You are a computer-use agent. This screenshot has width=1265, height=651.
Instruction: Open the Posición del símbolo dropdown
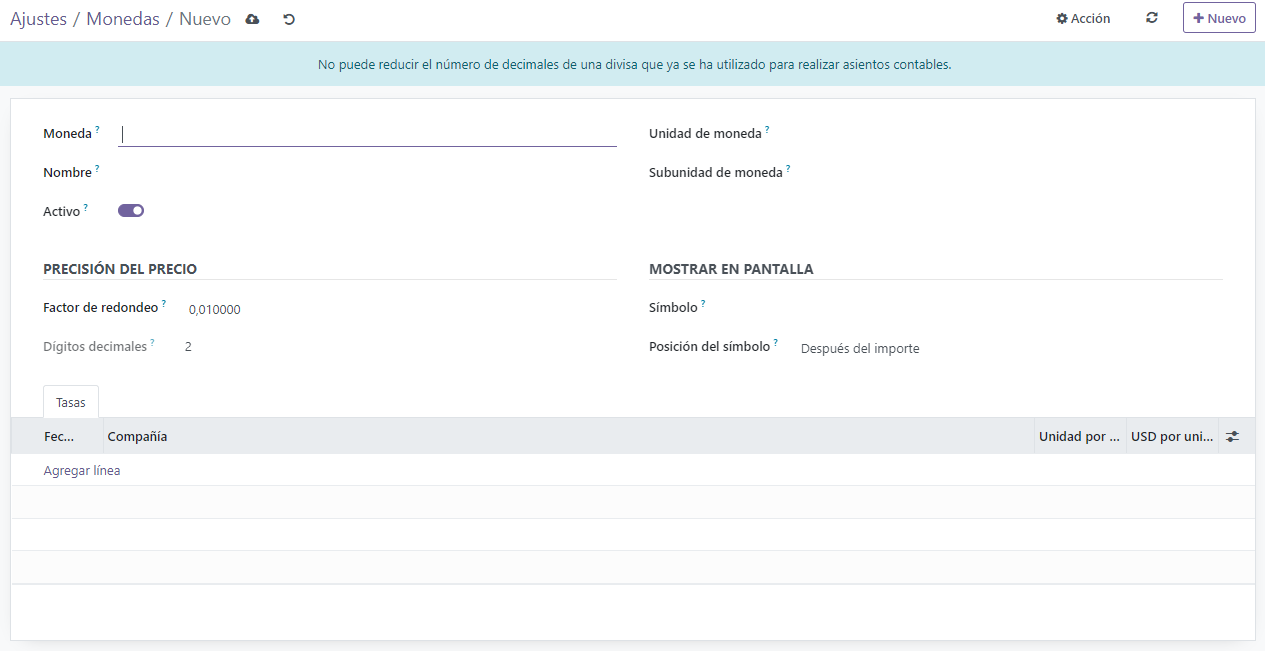point(860,346)
